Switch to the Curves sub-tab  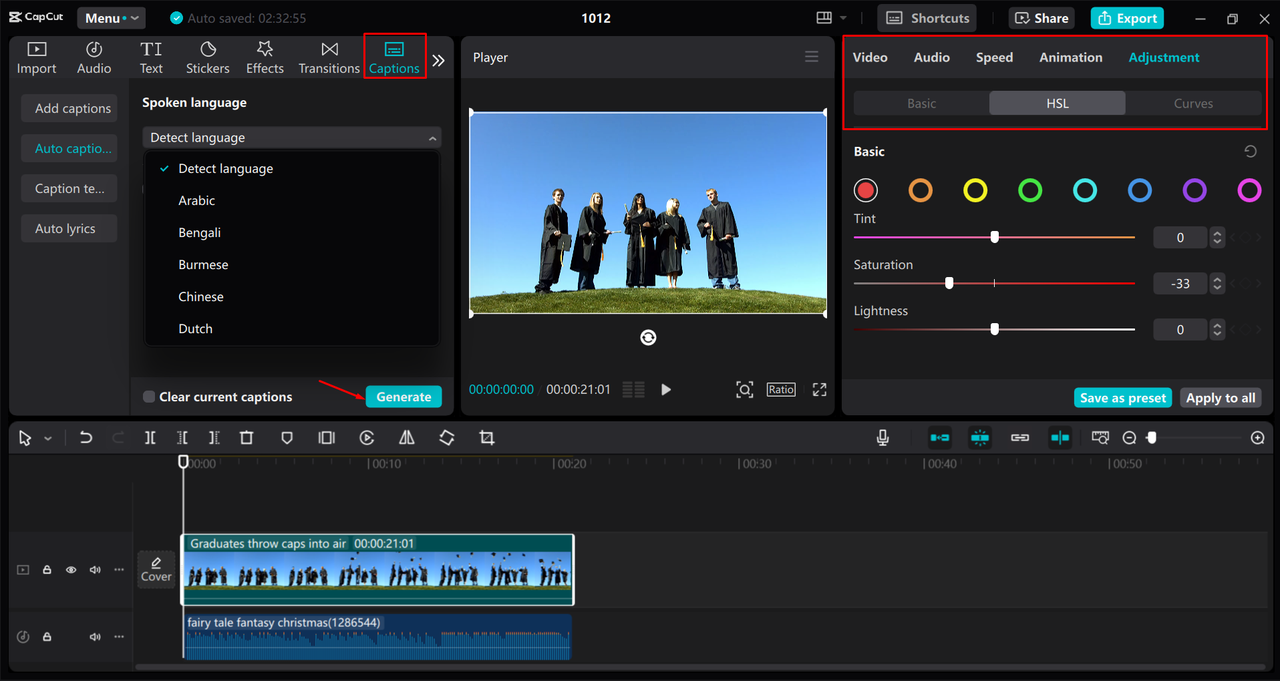pos(1193,104)
